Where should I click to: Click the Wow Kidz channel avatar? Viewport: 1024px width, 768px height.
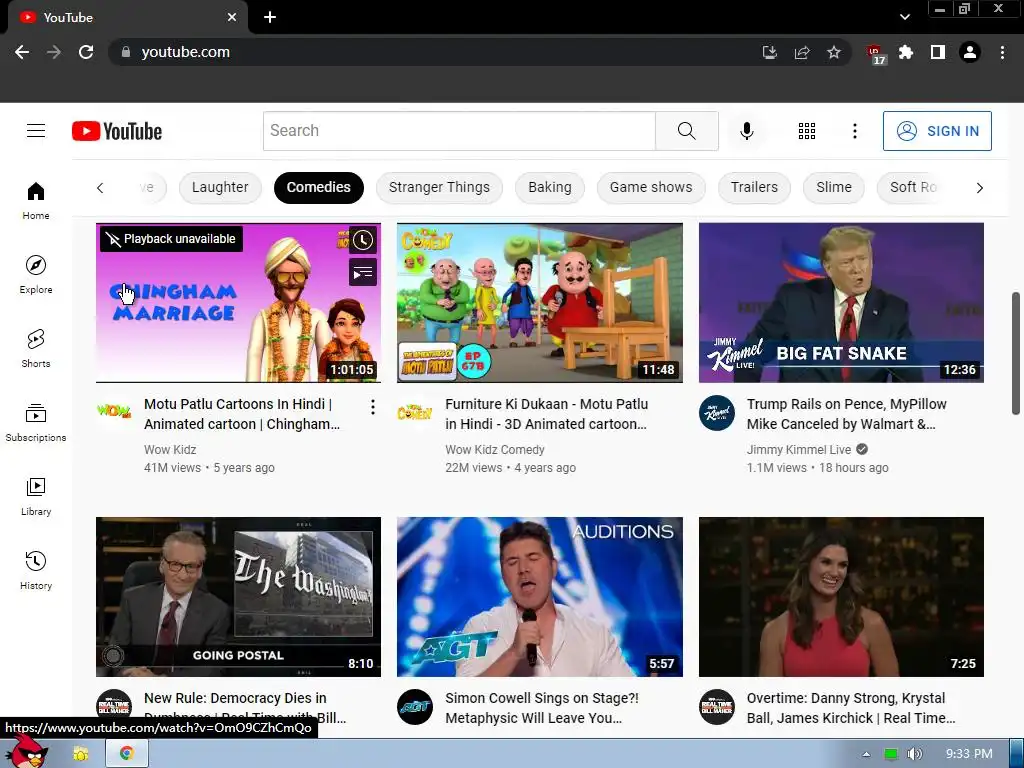(x=114, y=411)
